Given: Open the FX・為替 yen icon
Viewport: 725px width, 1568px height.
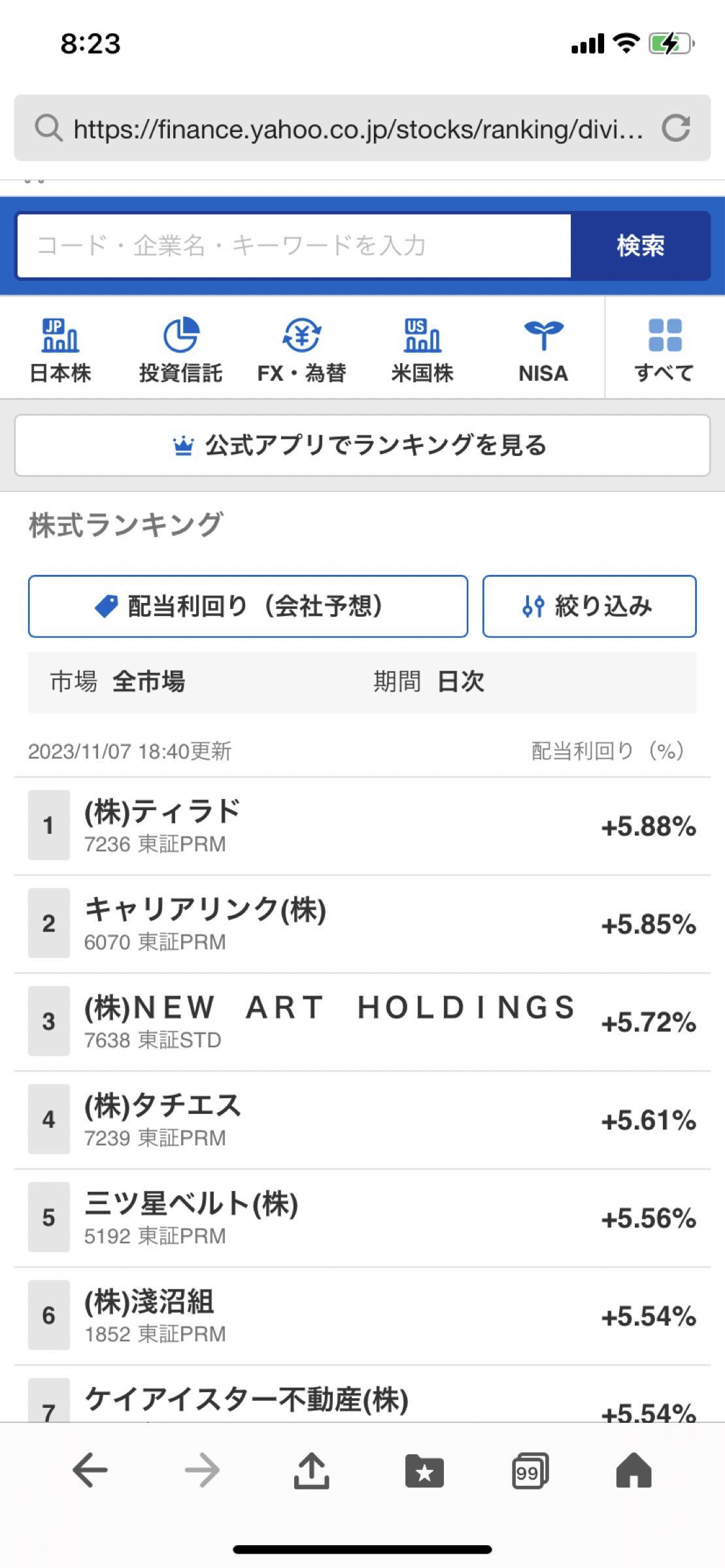Looking at the screenshot, I should coord(301,336).
